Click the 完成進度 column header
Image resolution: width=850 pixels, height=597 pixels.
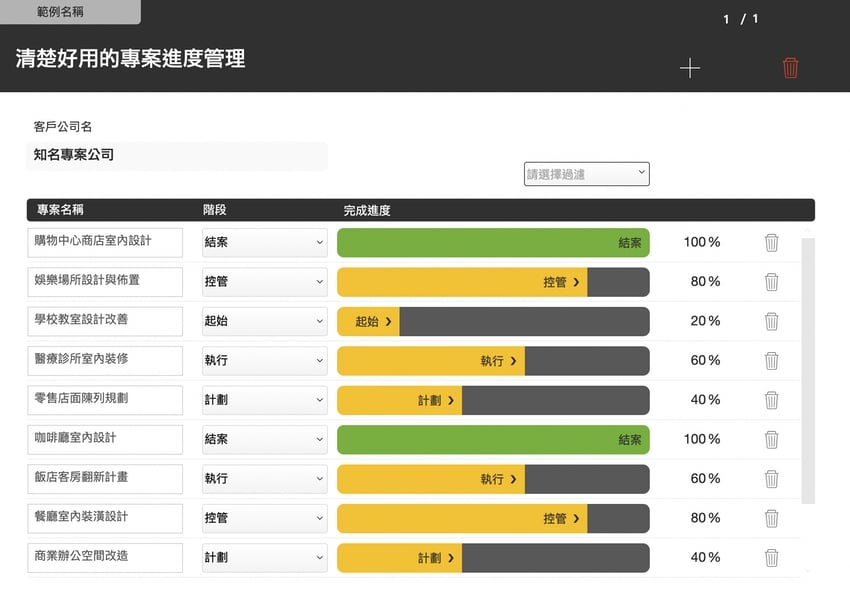click(x=367, y=210)
